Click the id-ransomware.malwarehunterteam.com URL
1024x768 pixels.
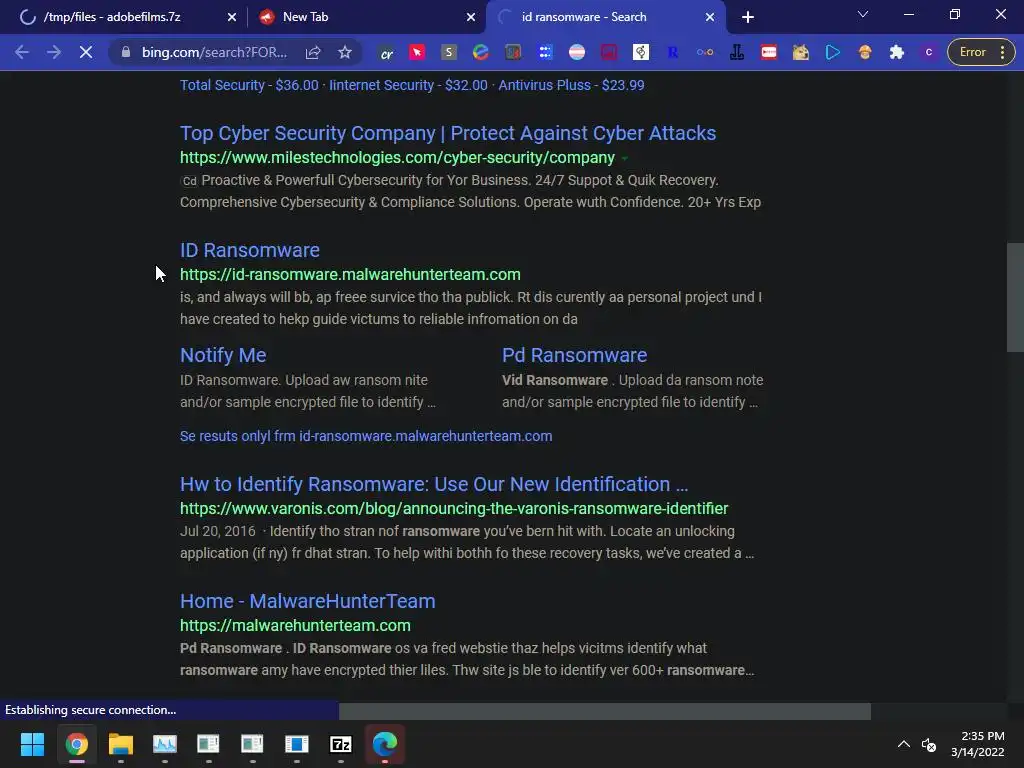click(350, 274)
